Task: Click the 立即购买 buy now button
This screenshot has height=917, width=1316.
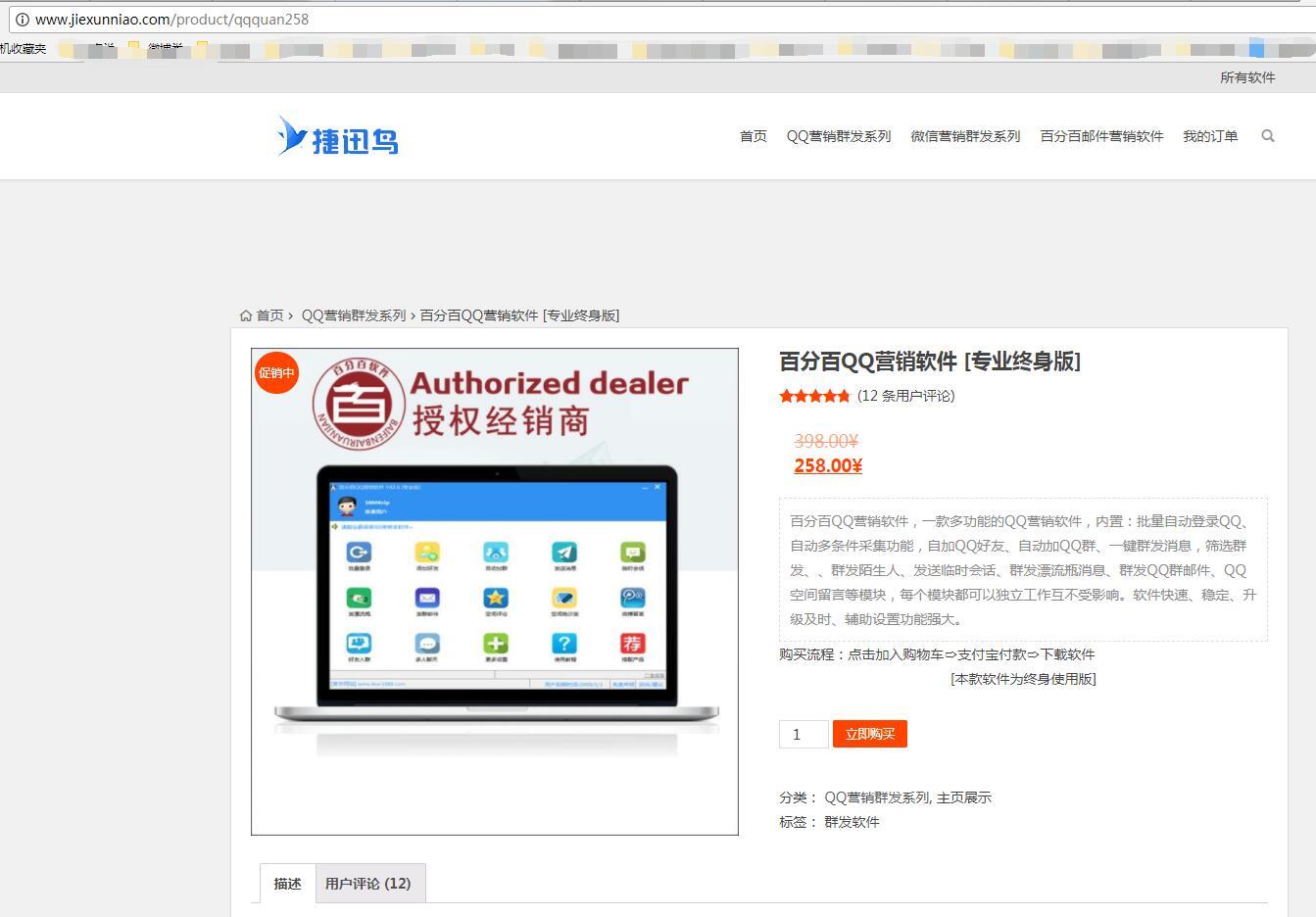Action: coord(869,734)
